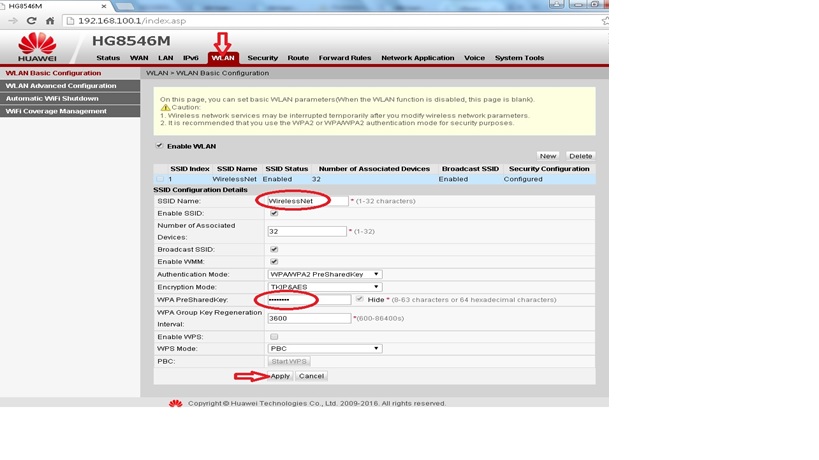Click the browser home icon
Viewport: 819px width, 460px height.
[x=50, y=21]
